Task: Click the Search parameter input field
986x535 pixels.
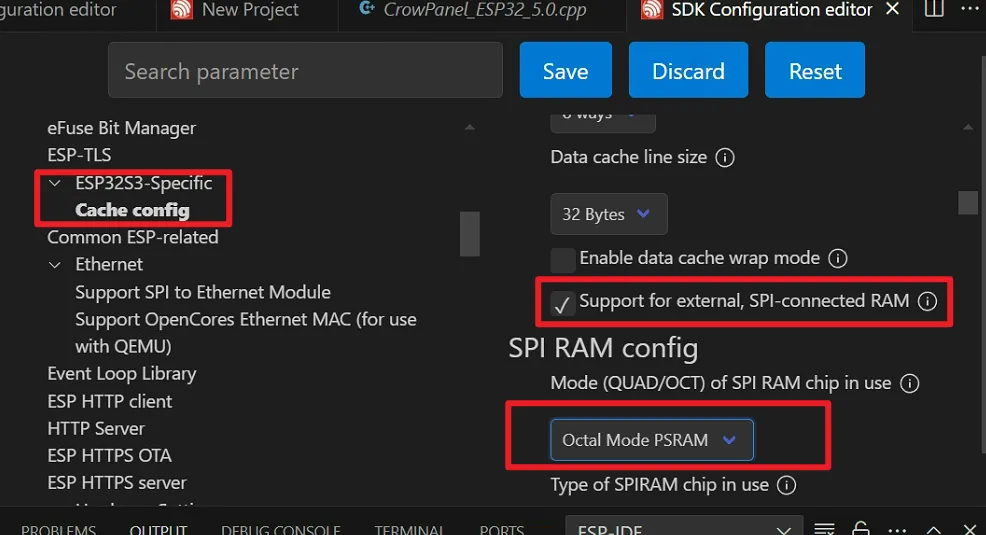Action: [x=305, y=72]
